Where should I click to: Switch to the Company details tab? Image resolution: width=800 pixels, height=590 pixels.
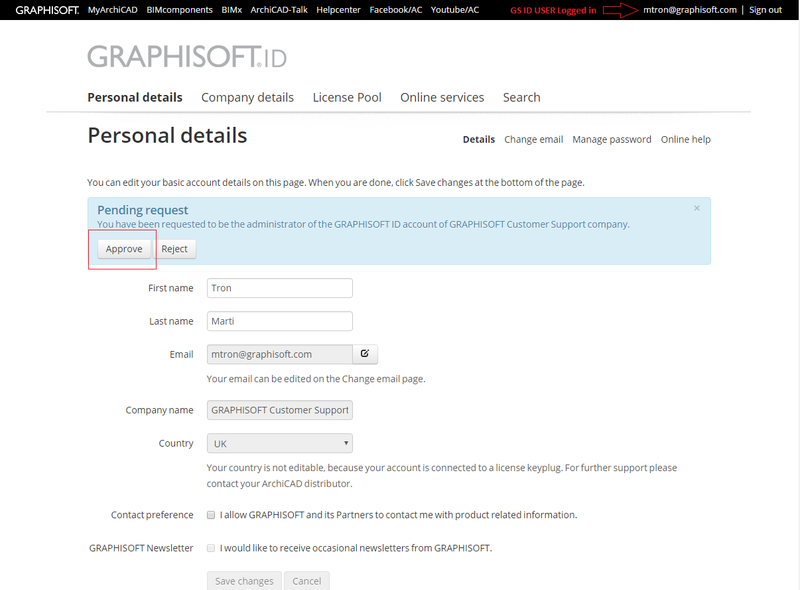247,97
